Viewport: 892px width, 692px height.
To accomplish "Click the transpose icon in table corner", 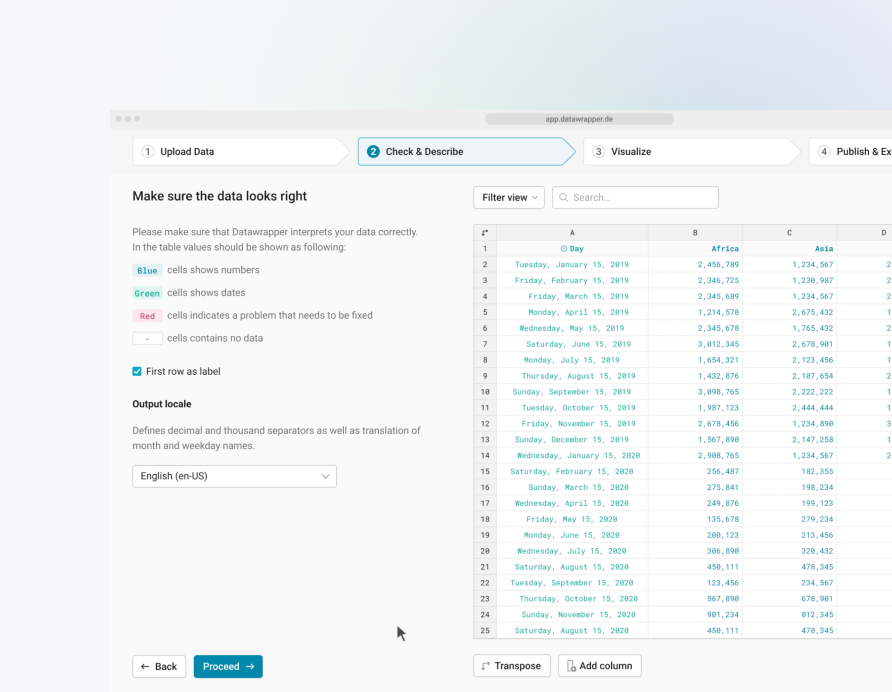I will tap(485, 233).
